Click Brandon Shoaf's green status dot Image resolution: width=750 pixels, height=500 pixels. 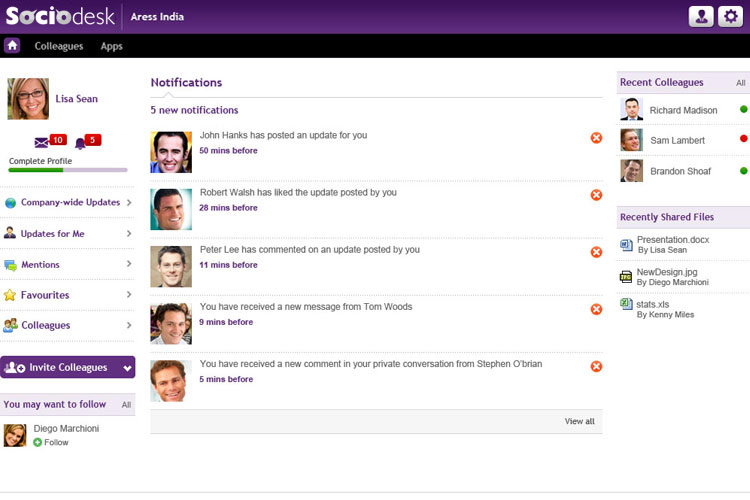click(x=744, y=170)
